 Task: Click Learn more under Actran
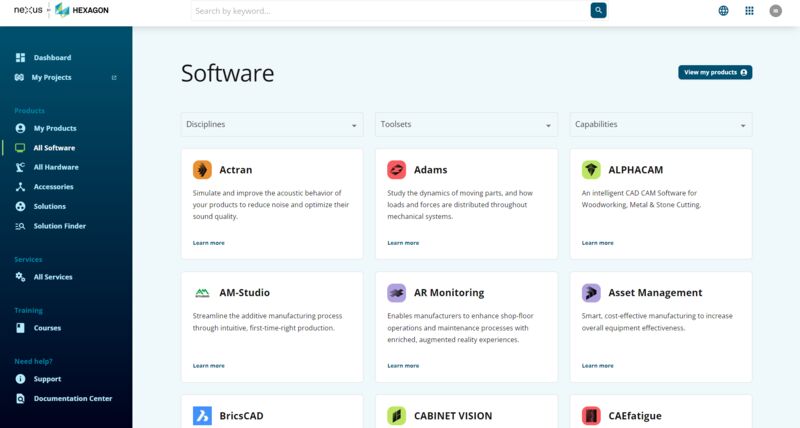[208, 243]
